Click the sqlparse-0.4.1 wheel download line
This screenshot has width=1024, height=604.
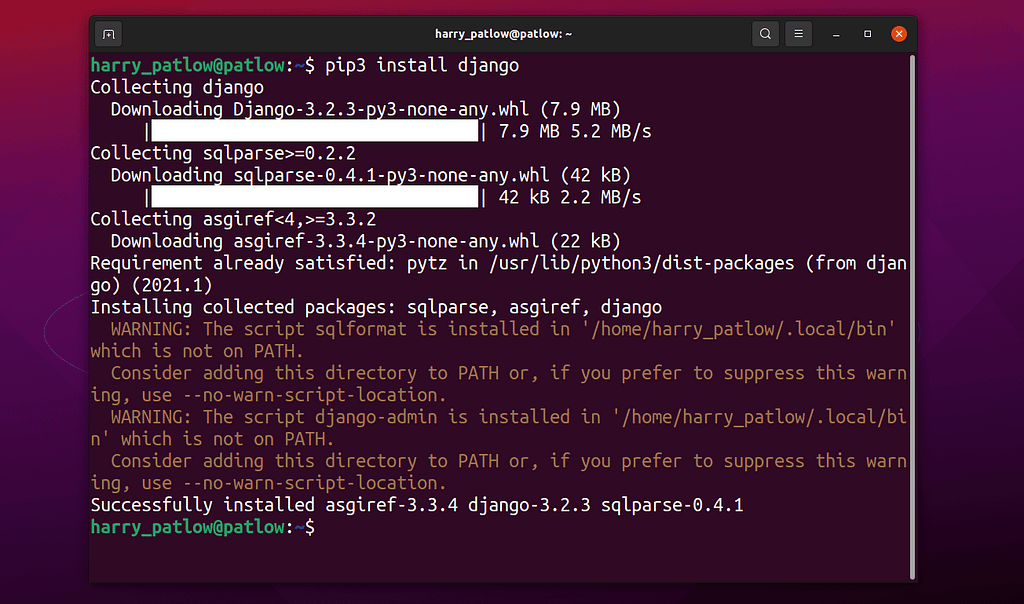point(370,175)
